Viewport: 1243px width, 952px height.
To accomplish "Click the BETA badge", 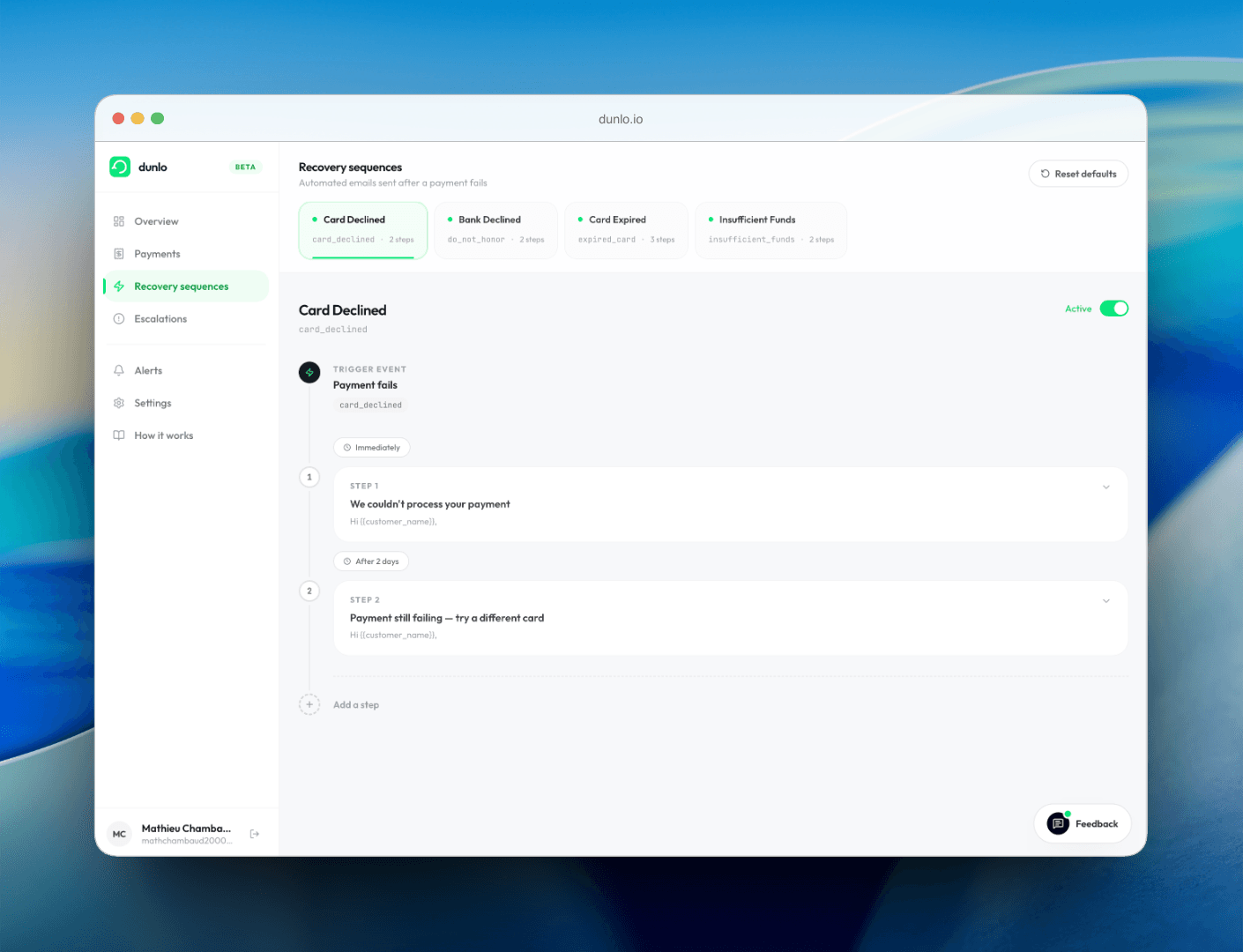I will 245,167.
